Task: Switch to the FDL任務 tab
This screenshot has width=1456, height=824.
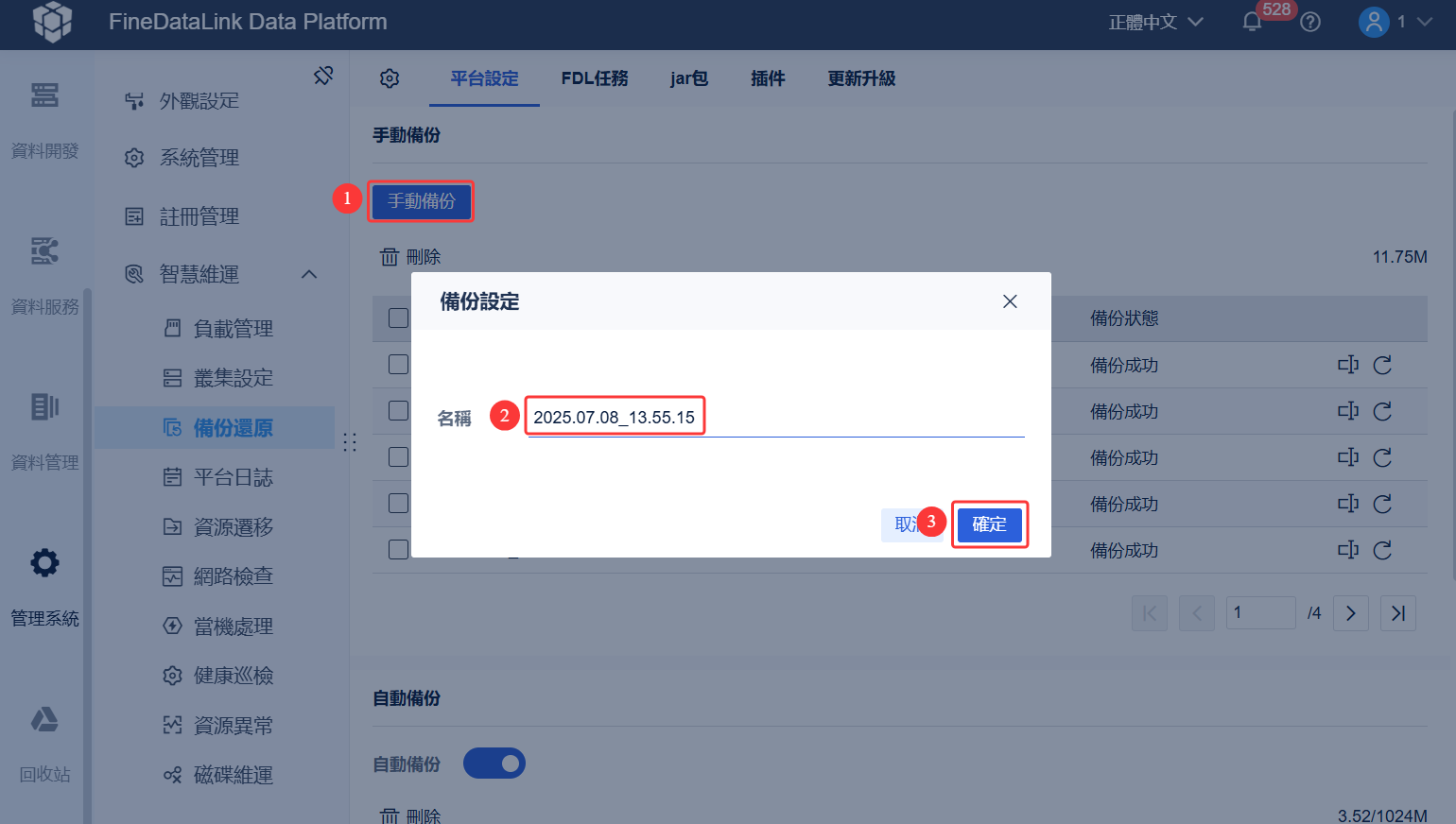Action: [x=595, y=78]
